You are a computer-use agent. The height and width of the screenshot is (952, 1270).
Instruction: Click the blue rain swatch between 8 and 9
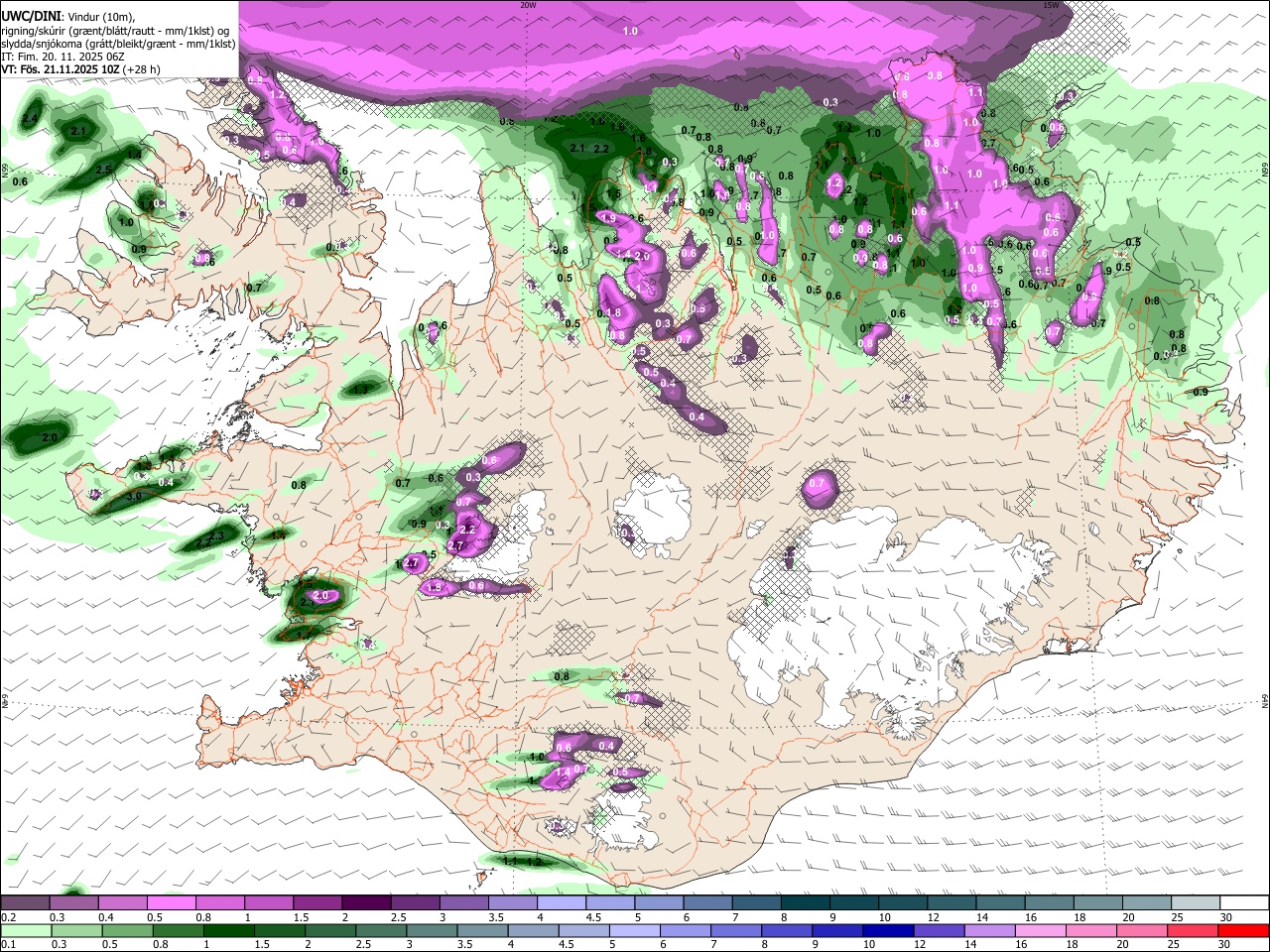[788, 930]
